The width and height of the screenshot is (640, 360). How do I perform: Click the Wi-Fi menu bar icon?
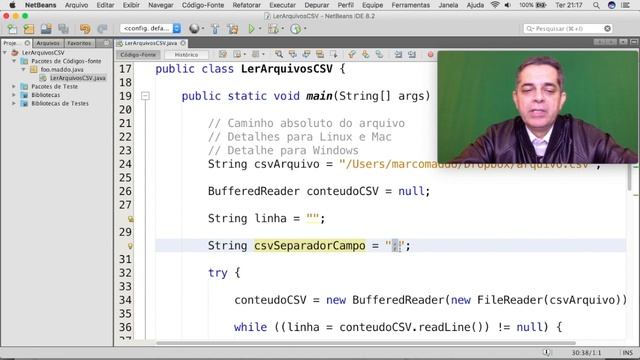pos(495,5)
